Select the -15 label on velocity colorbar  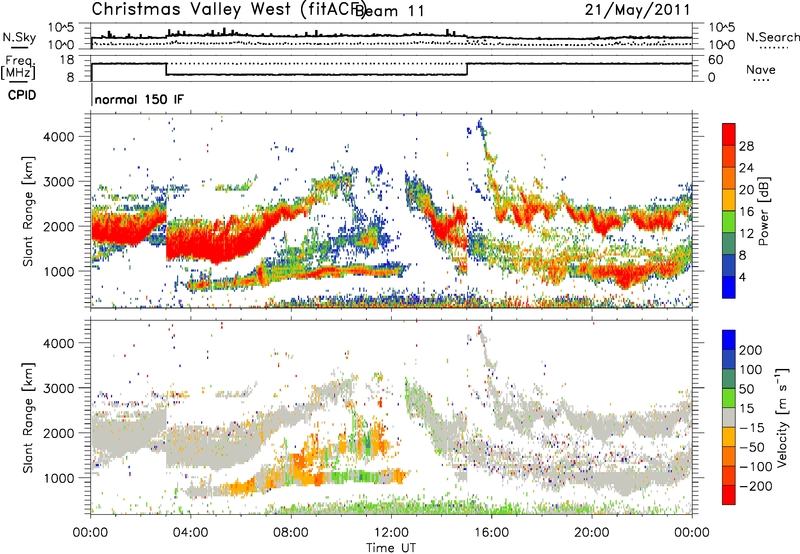coord(752,428)
